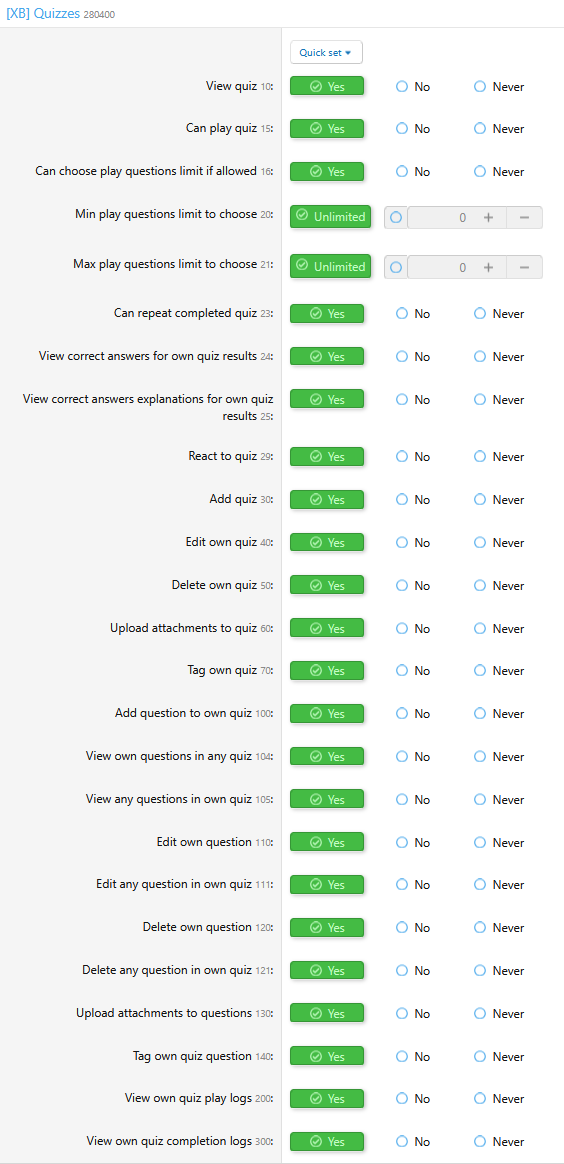Set Delete own quiz to No
564x1164 pixels.
[x=413, y=586]
